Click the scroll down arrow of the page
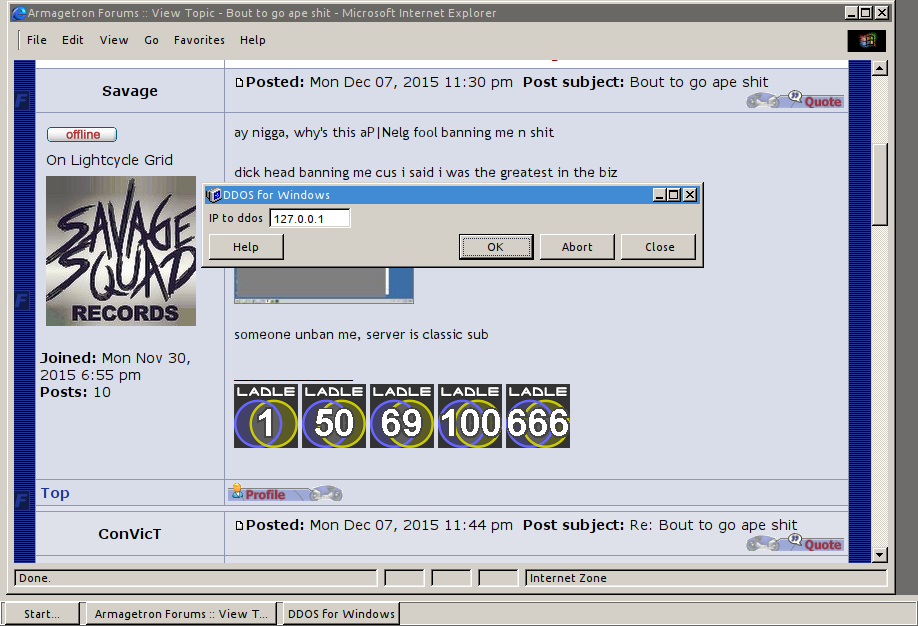Image resolution: width=918 pixels, height=626 pixels. (x=880, y=555)
